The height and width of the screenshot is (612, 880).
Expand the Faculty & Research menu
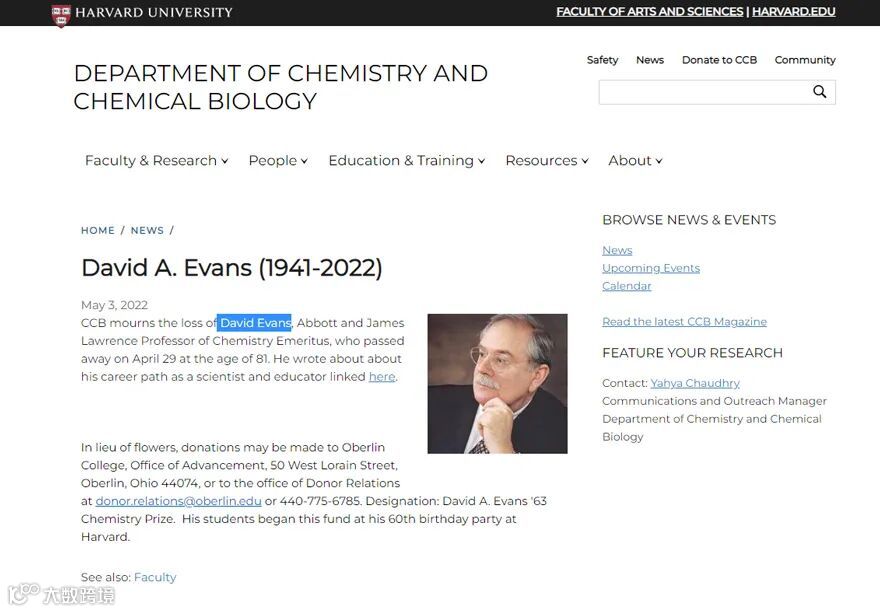(157, 161)
